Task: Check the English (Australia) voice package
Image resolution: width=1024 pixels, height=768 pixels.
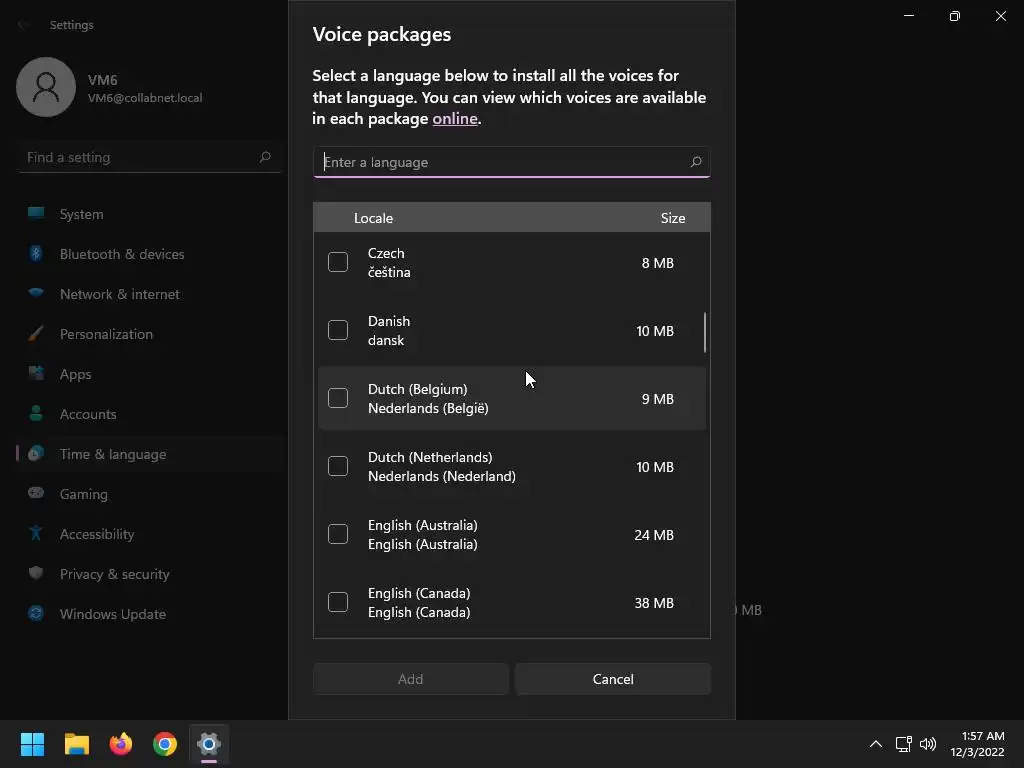Action: [338, 534]
